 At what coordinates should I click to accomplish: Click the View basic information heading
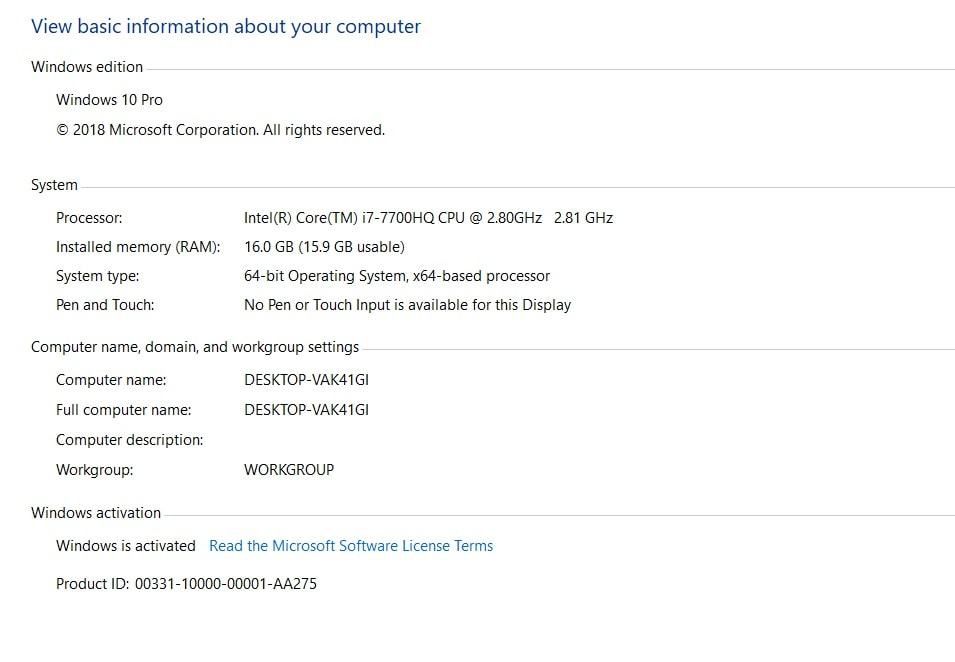pos(226,26)
